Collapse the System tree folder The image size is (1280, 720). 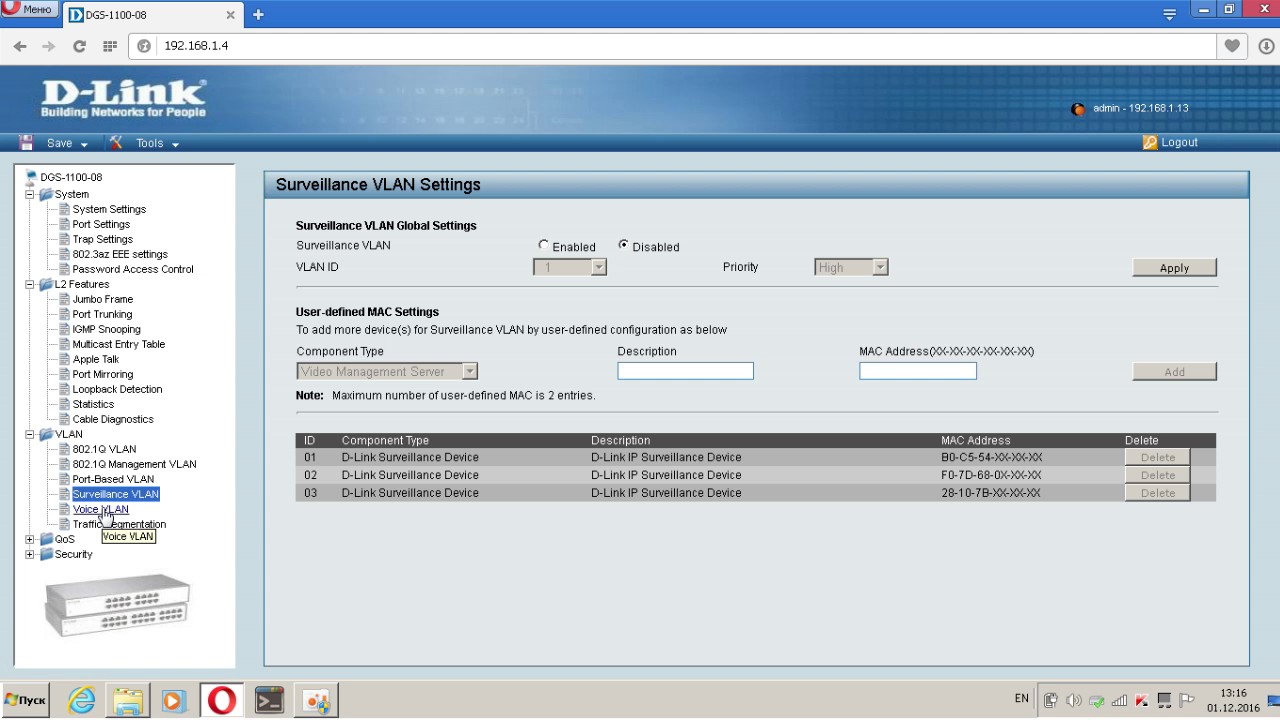tap(30, 194)
